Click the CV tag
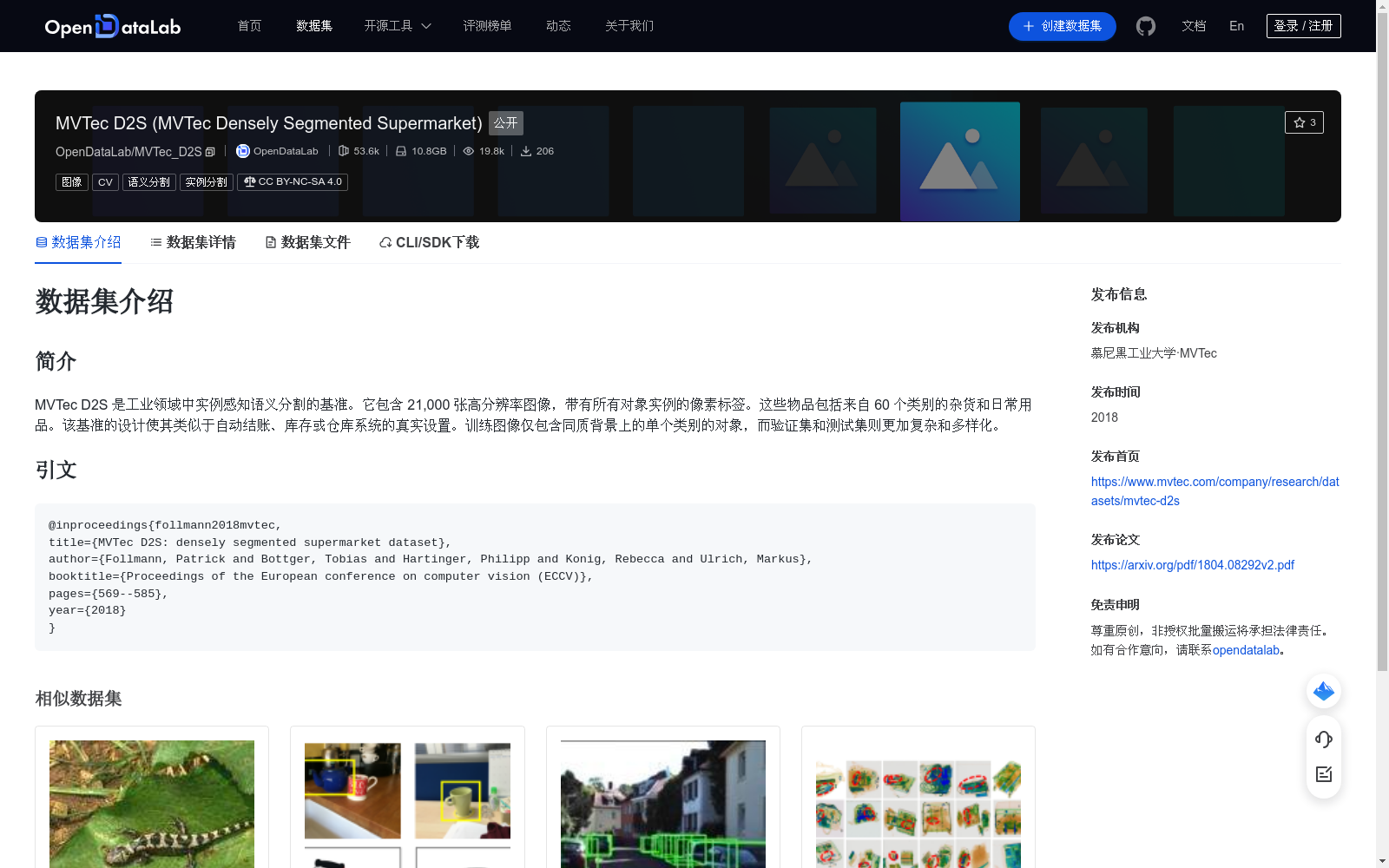Screen dimensions: 1389x868 point(105,182)
